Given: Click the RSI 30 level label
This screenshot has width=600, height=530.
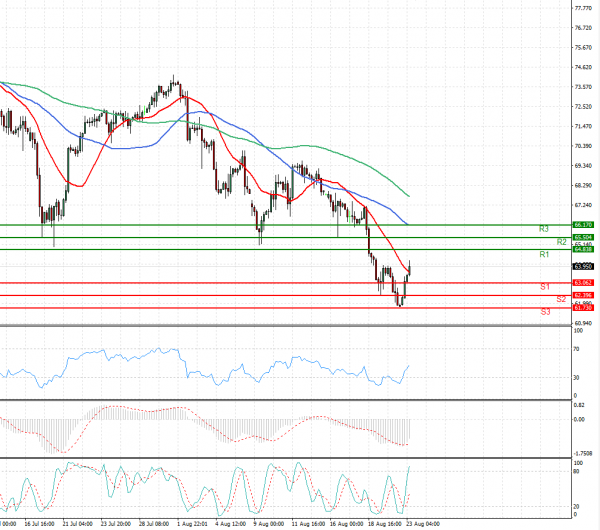Looking at the screenshot, I should point(576,378).
